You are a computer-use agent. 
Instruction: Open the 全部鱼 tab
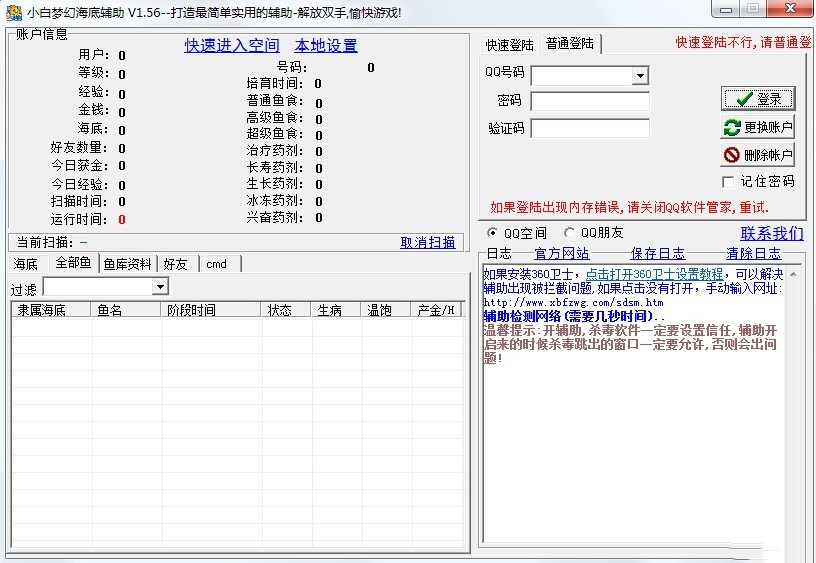[73, 263]
